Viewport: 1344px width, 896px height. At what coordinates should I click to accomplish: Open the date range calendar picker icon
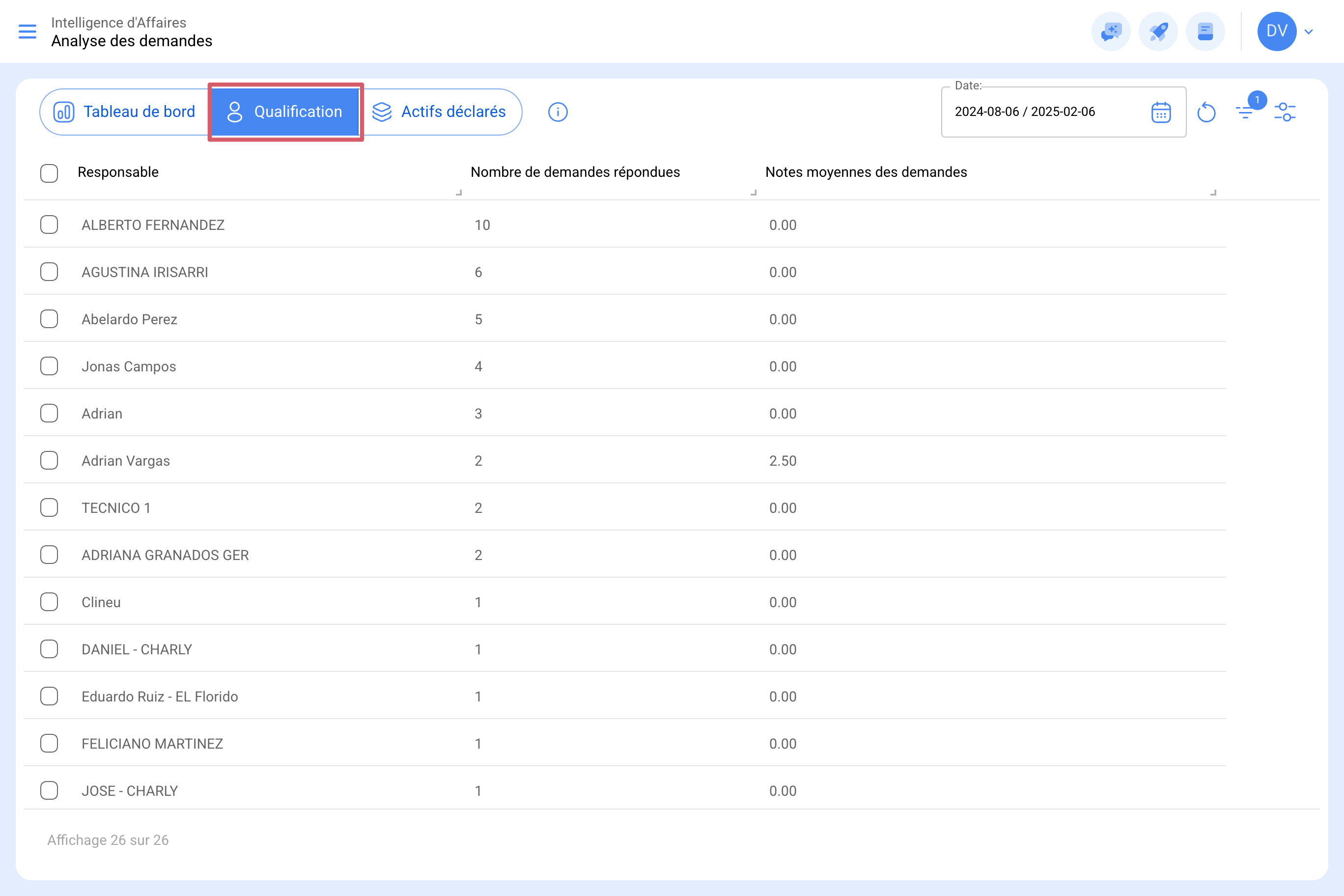coord(1161,112)
